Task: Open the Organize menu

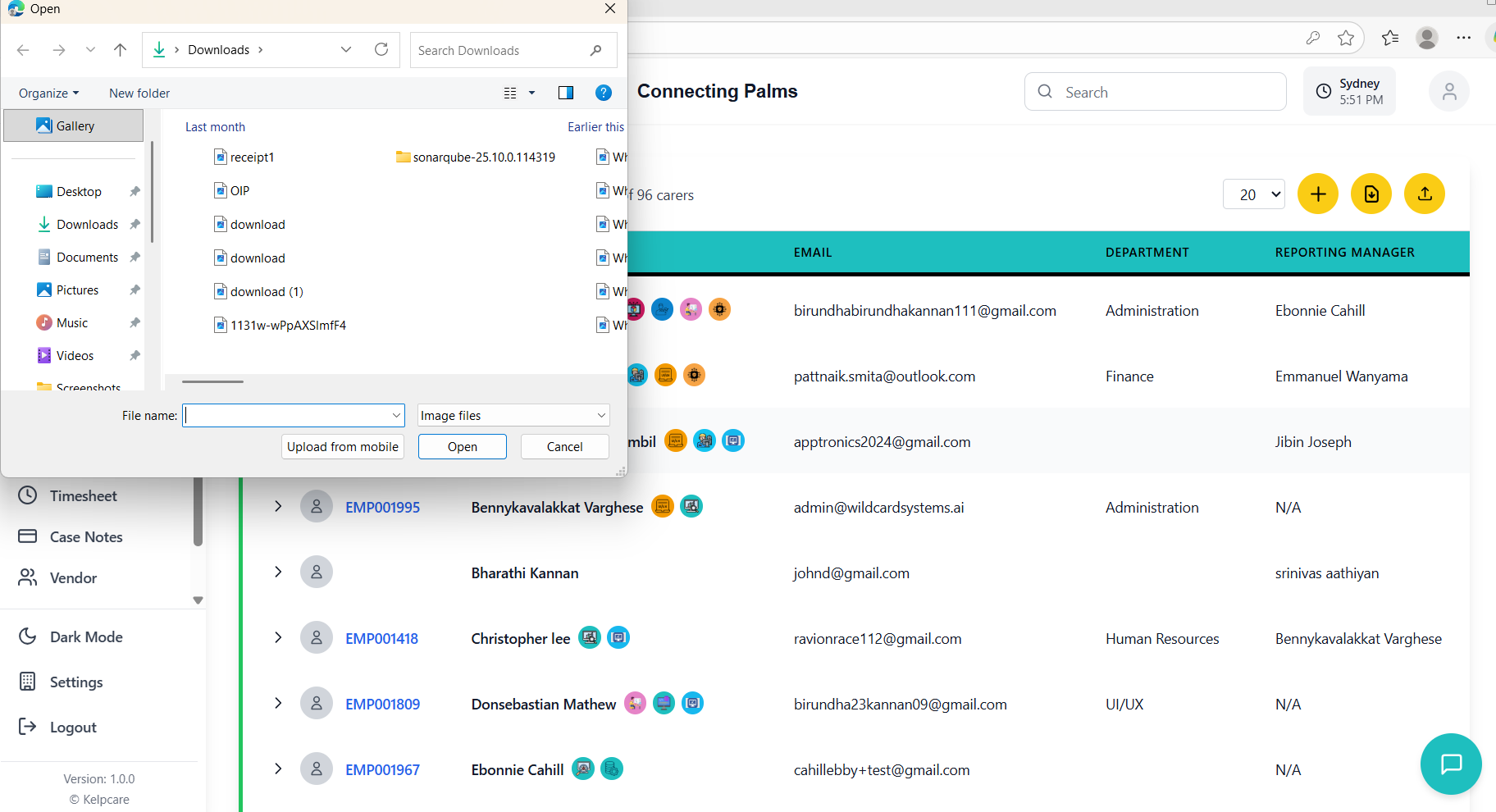Action: tap(48, 94)
